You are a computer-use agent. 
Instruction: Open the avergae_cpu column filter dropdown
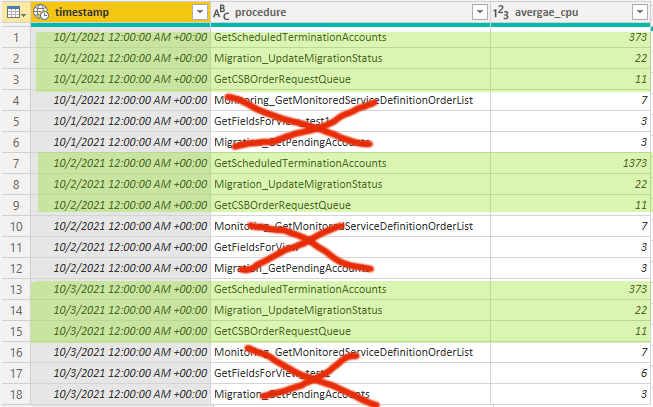coord(640,12)
